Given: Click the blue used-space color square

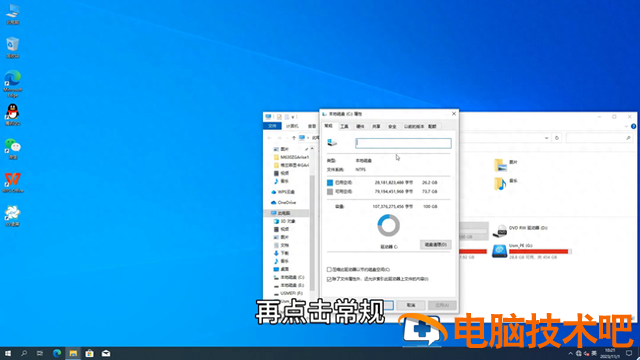Looking at the screenshot, I should click(330, 182).
